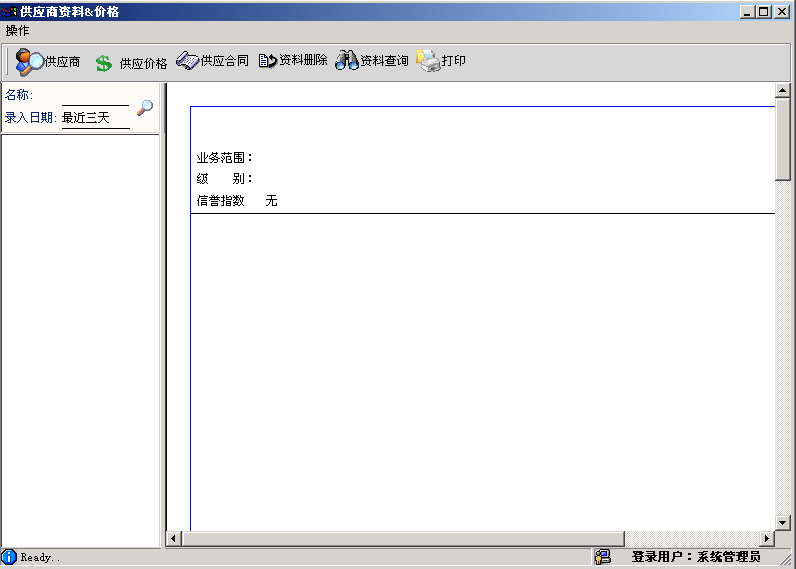
Task: Open the 供应合同 contract icon
Action: (x=187, y=60)
